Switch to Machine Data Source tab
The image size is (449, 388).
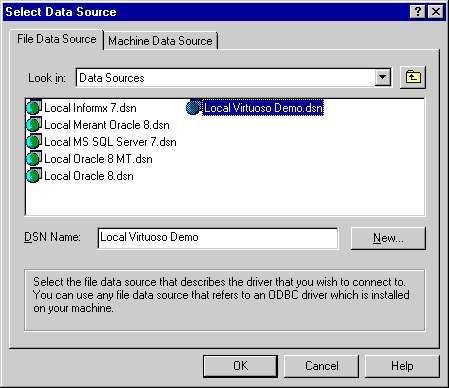(160, 41)
